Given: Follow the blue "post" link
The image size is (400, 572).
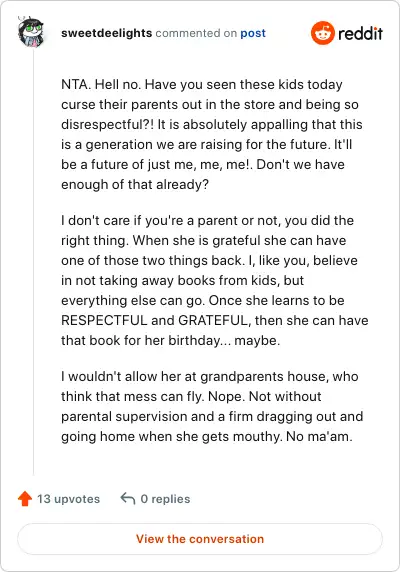Looking at the screenshot, I should point(253,33).
